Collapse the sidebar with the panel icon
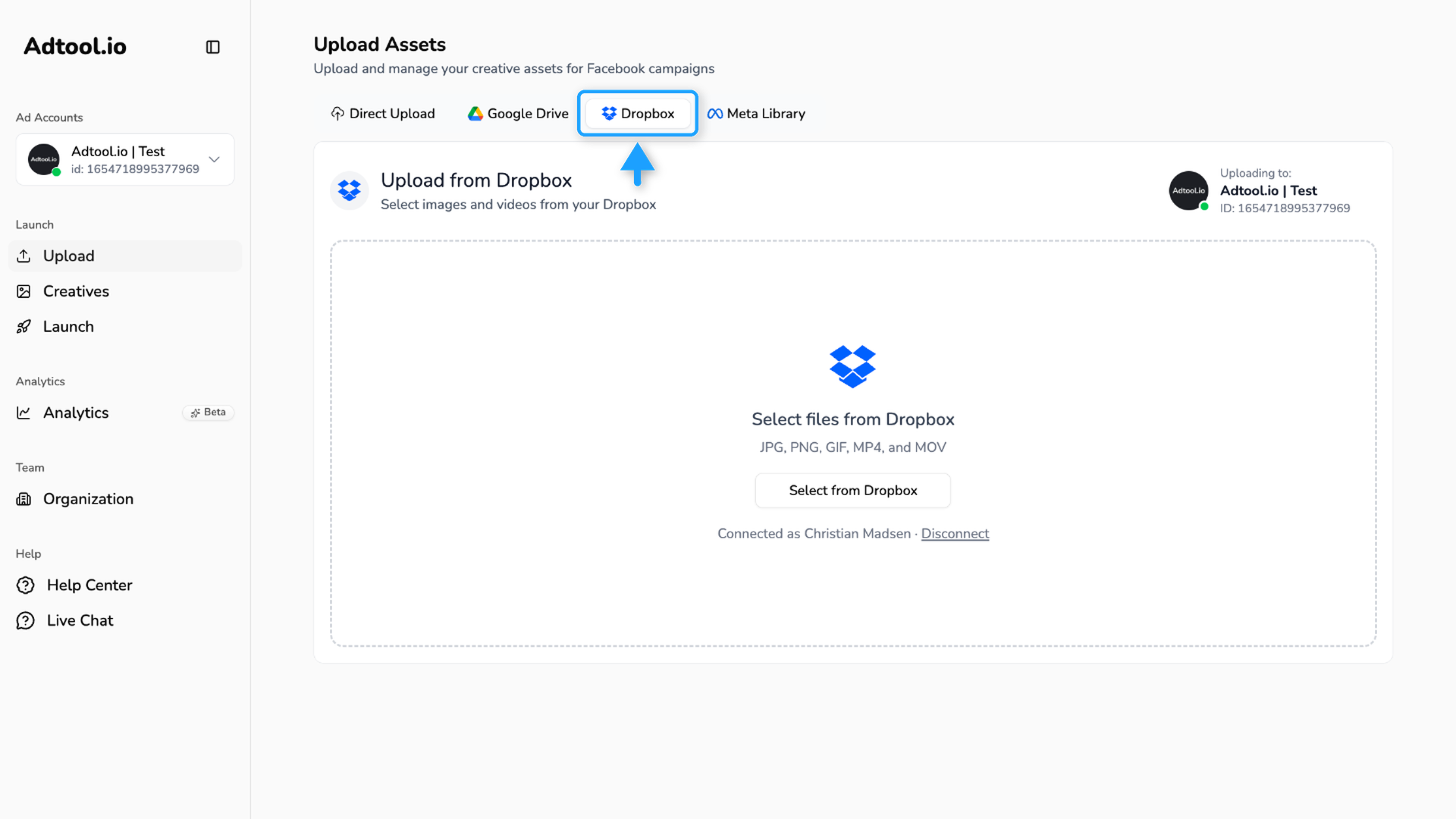 213,47
